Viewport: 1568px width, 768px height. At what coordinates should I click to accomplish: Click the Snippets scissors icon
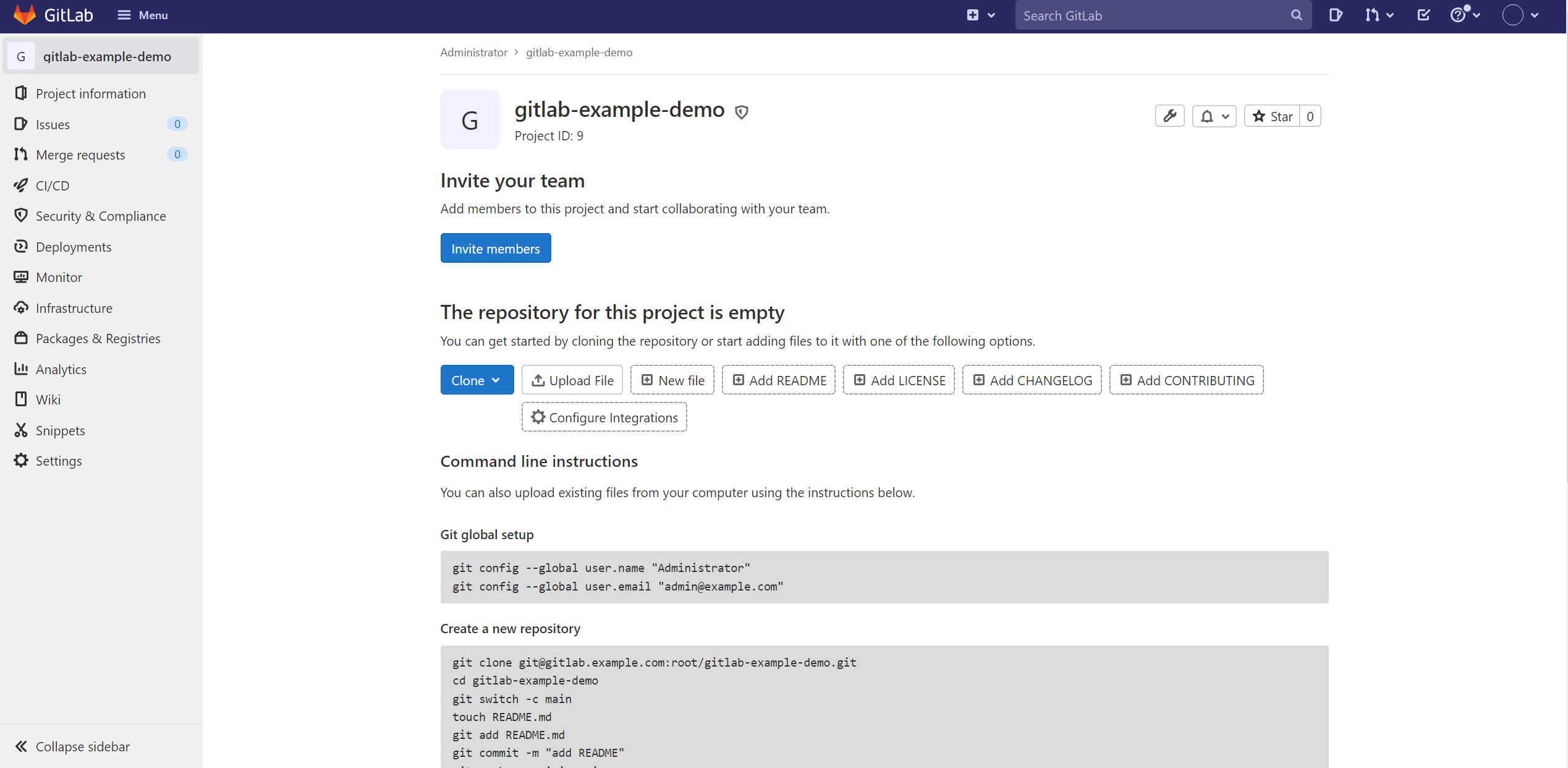tap(21, 430)
